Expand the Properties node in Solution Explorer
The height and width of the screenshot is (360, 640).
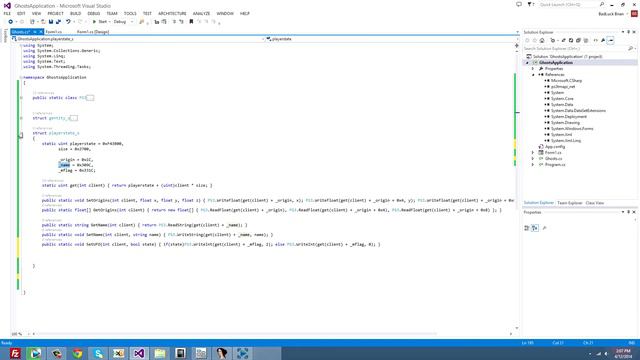pos(533,69)
